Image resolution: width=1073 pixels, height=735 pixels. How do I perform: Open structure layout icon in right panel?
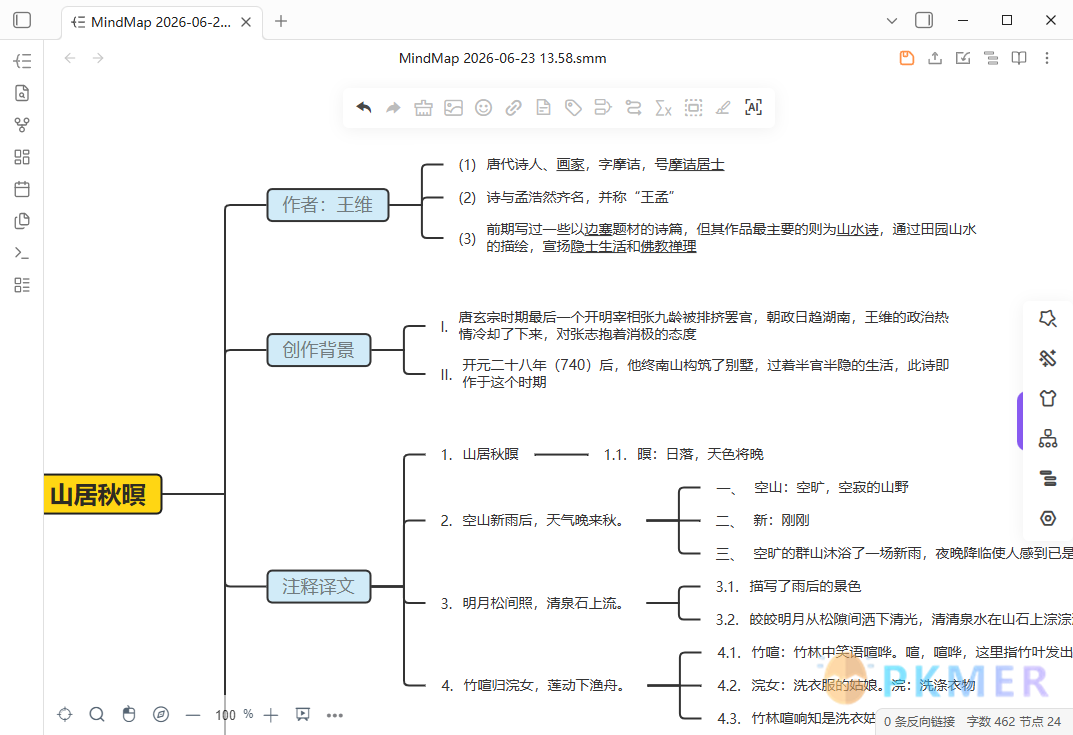tap(1048, 438)
